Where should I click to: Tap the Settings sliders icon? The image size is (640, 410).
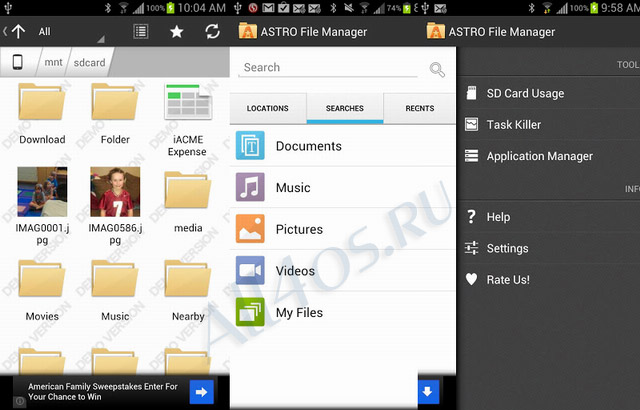coord(471,248)
